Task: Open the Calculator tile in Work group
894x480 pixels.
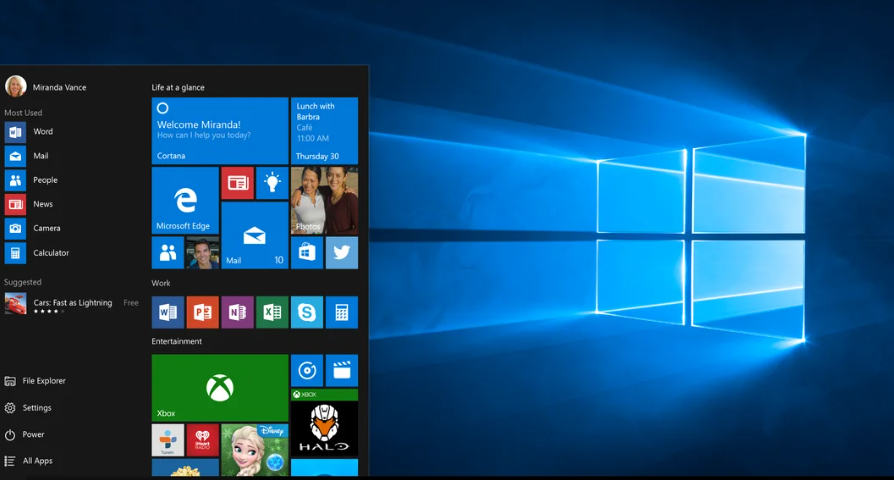Action: coord(342,312)
